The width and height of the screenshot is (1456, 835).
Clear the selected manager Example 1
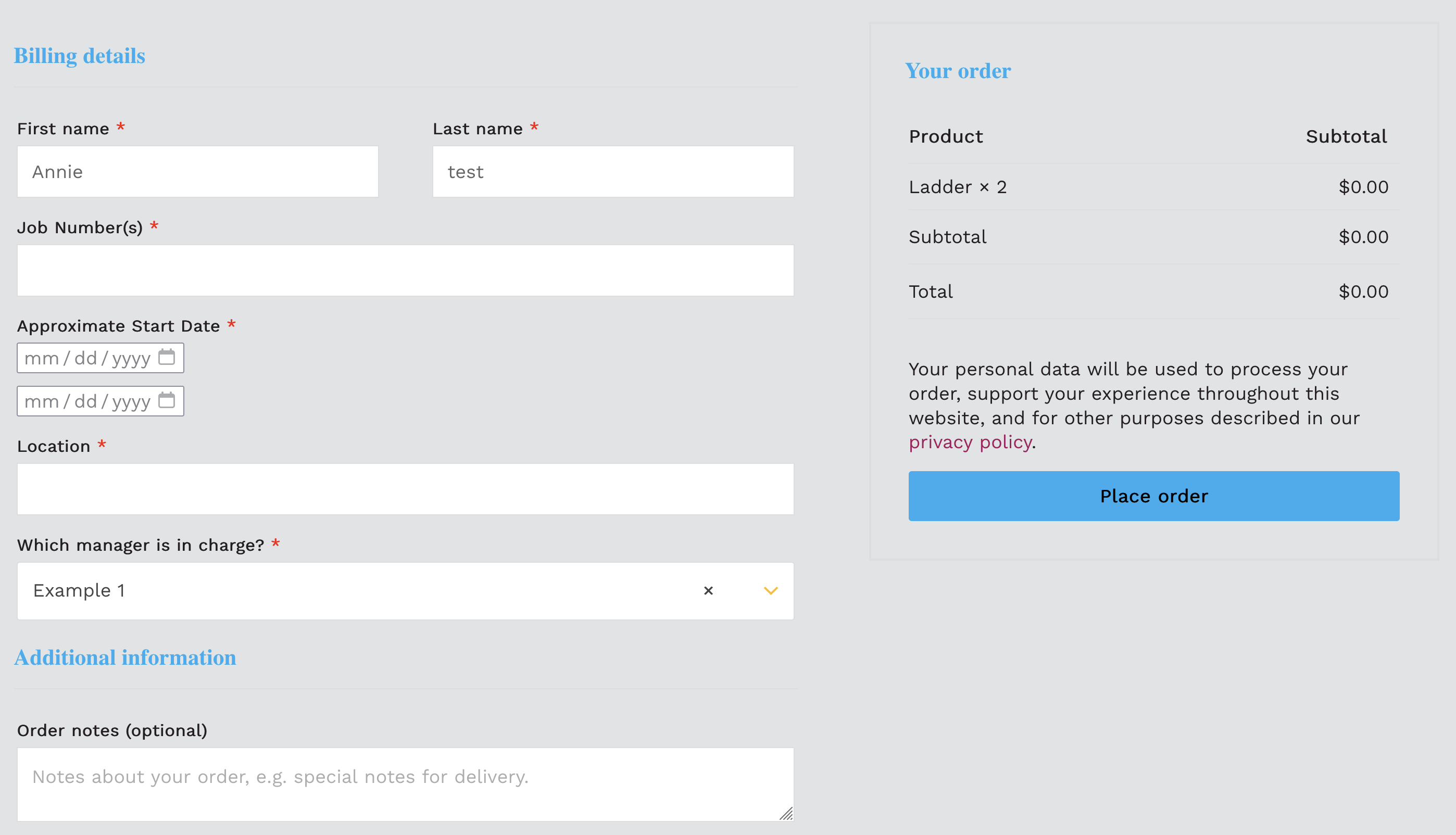point(708,591)
